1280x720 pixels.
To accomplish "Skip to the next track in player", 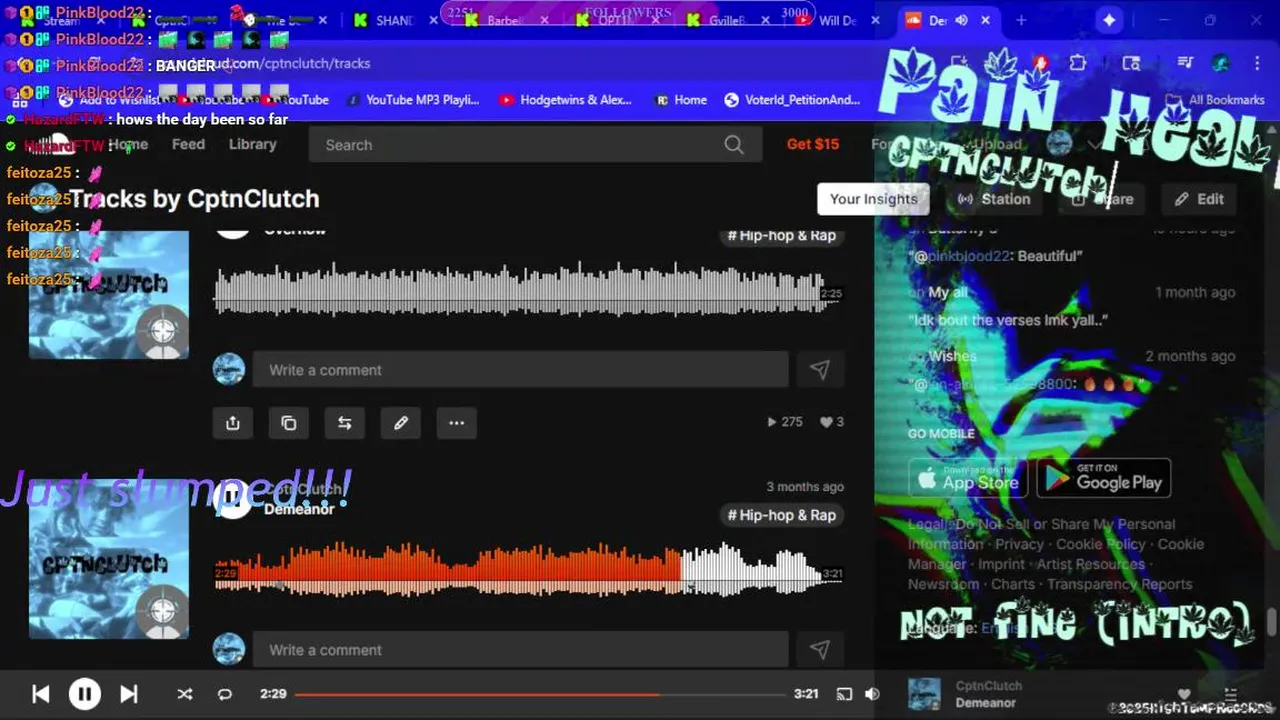I will tap(129, 694).
